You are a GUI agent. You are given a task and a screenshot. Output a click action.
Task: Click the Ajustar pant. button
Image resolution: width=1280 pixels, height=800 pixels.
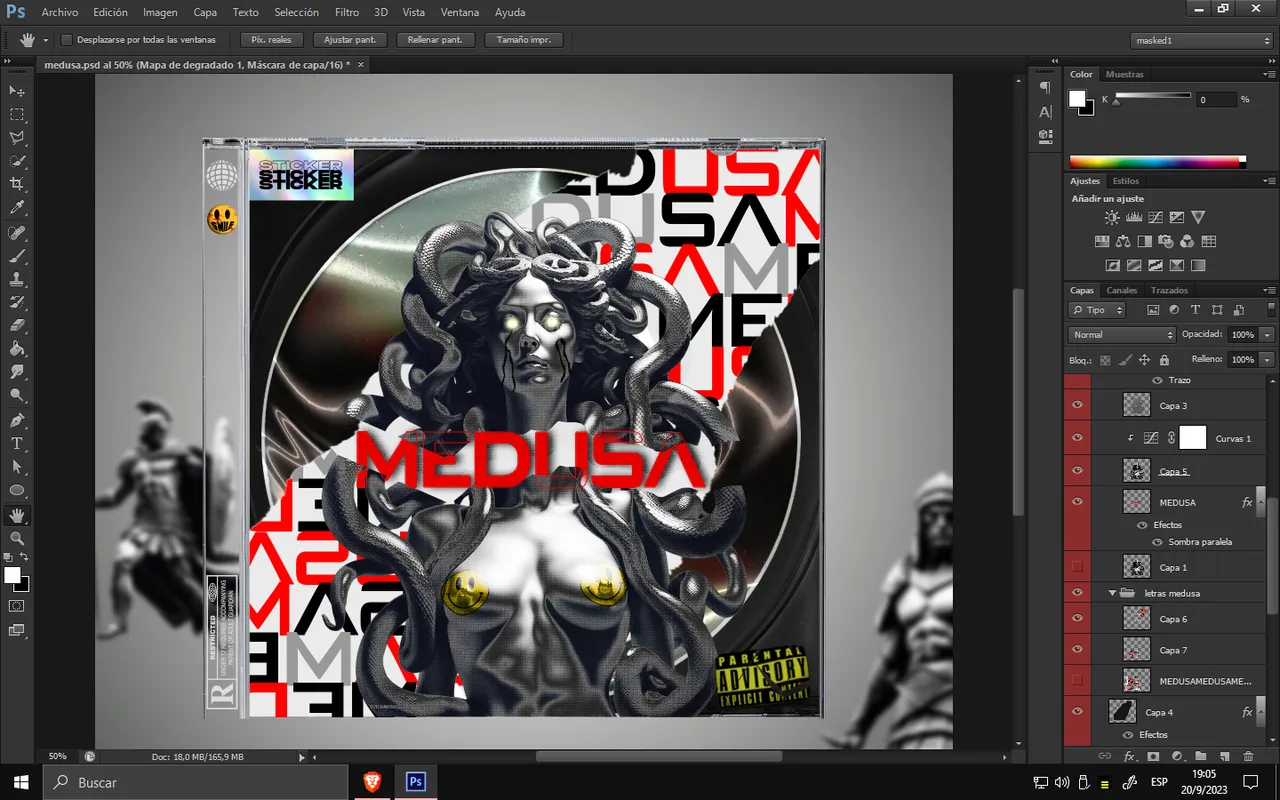[x=350, y=40]
